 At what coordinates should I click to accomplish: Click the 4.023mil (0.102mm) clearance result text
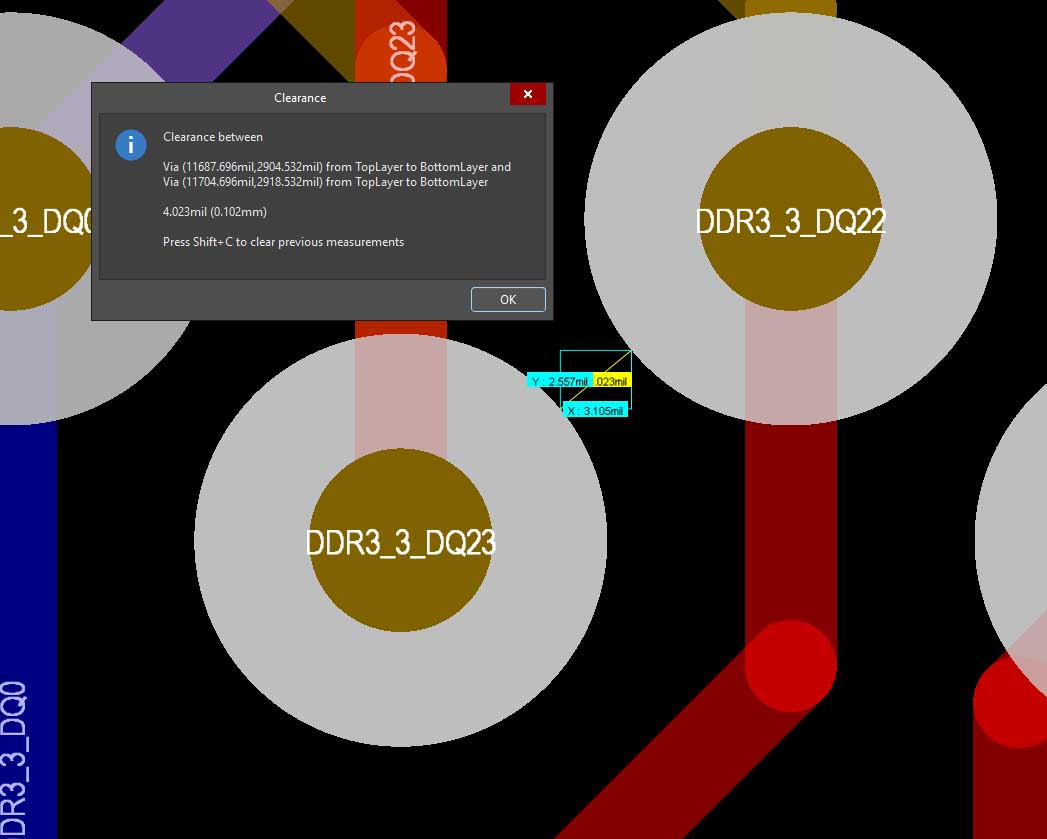point(215,212)
